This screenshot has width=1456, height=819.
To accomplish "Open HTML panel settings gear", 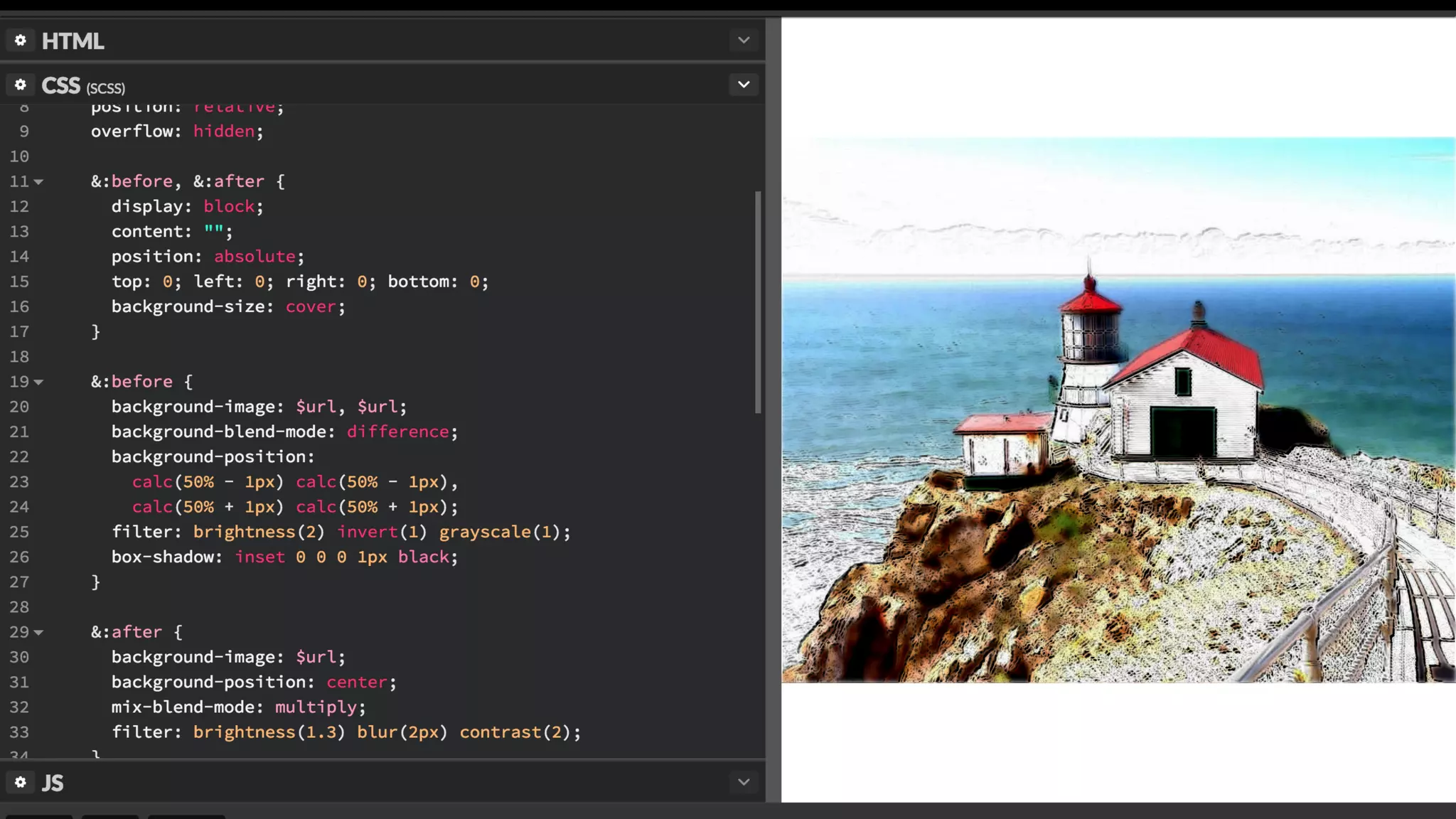I will tap(21, 41).
